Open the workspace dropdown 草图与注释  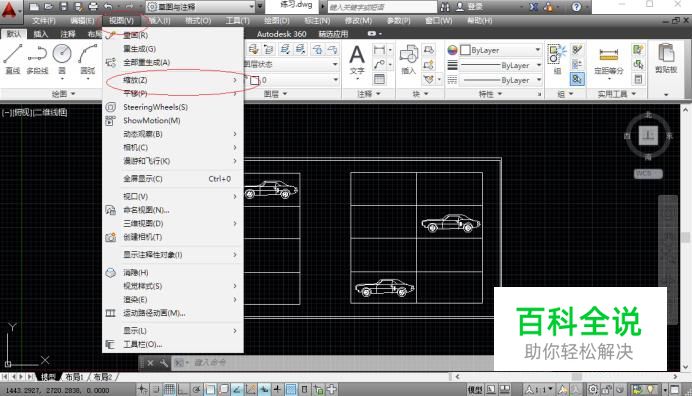[201, 7]
